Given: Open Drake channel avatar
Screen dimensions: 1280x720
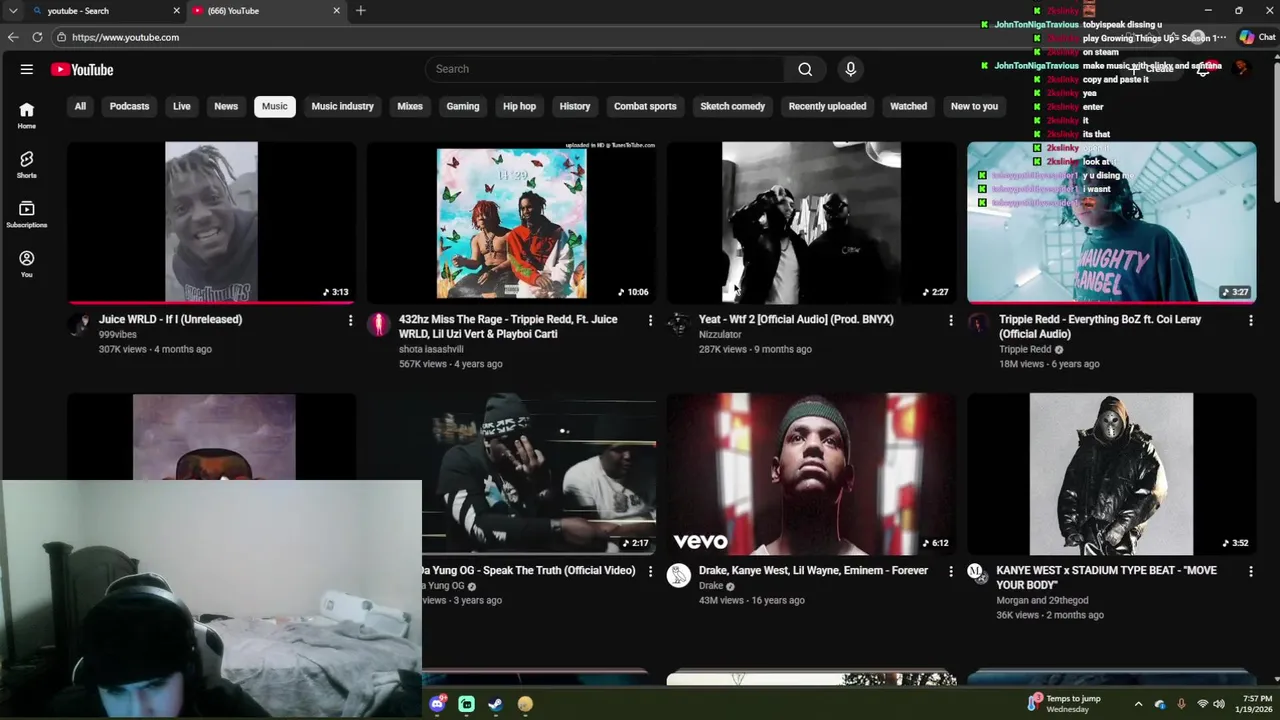Looking at the screenshot, I should click(678, 576).
